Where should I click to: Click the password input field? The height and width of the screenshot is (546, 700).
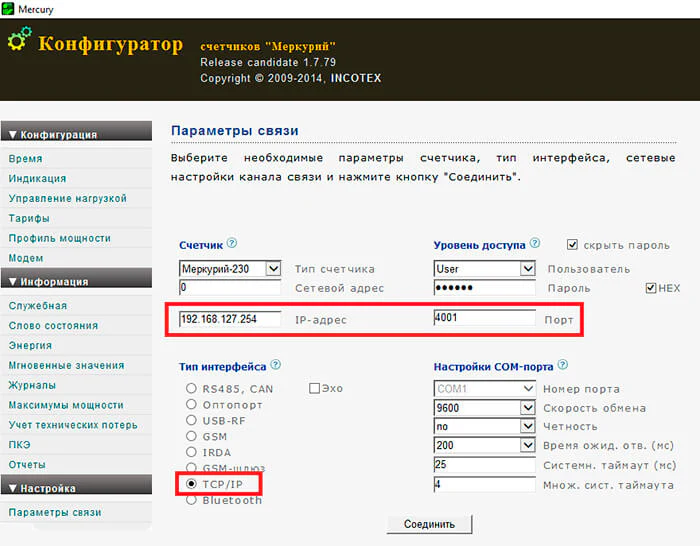pos(484,288)
